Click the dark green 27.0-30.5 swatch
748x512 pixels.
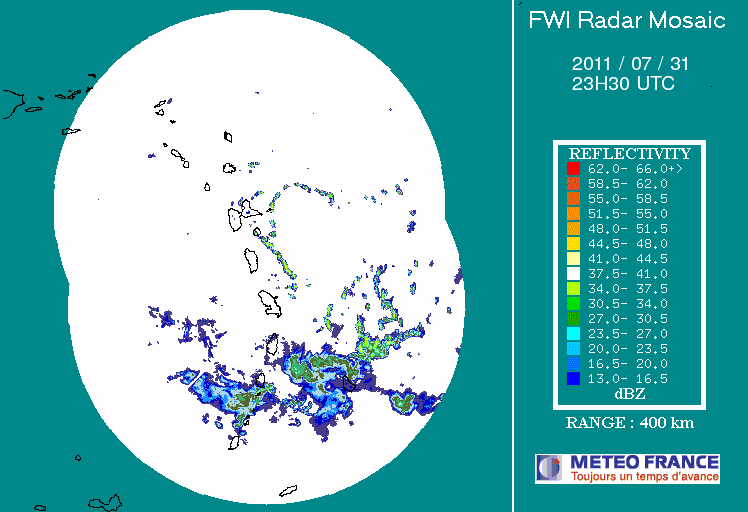point(573,318)
